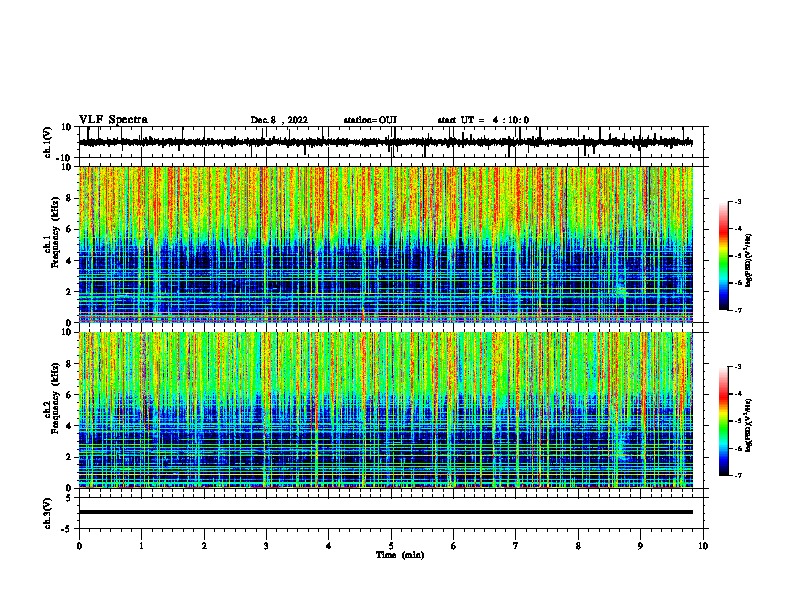This screenshot has width=792, height=612.
Task: Click the time axis tick label "3"
Action: (x=266, y=546)
